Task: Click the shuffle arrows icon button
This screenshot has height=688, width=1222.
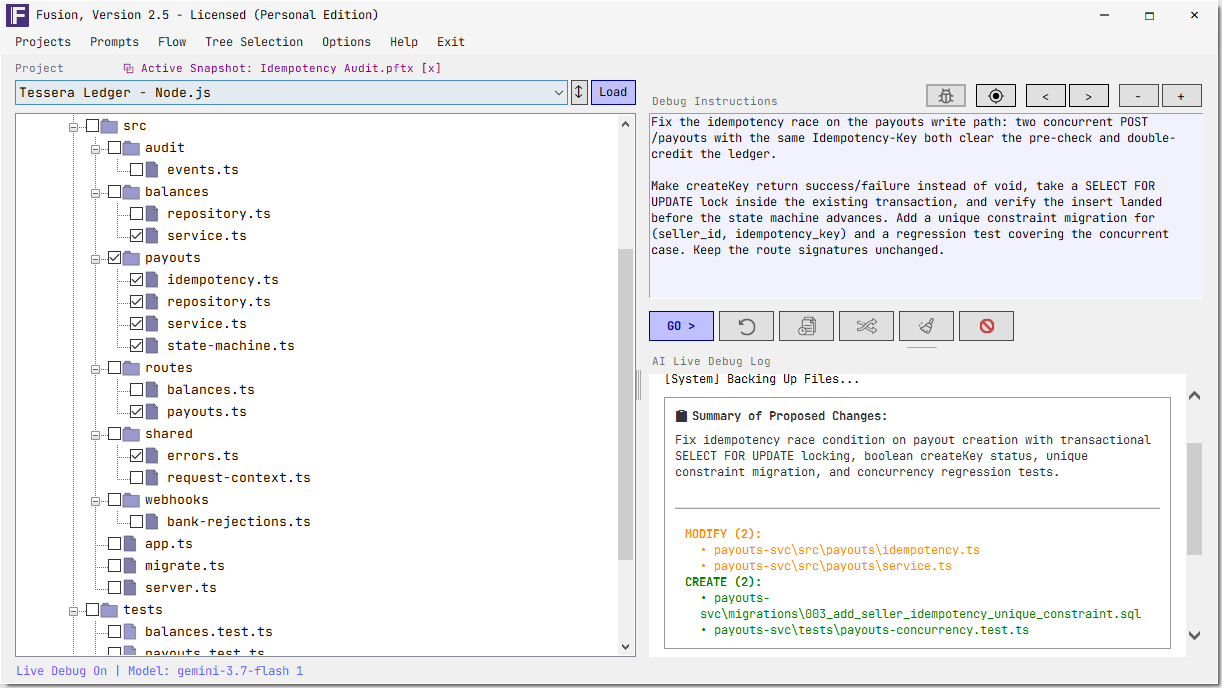Action: point(867,326)
